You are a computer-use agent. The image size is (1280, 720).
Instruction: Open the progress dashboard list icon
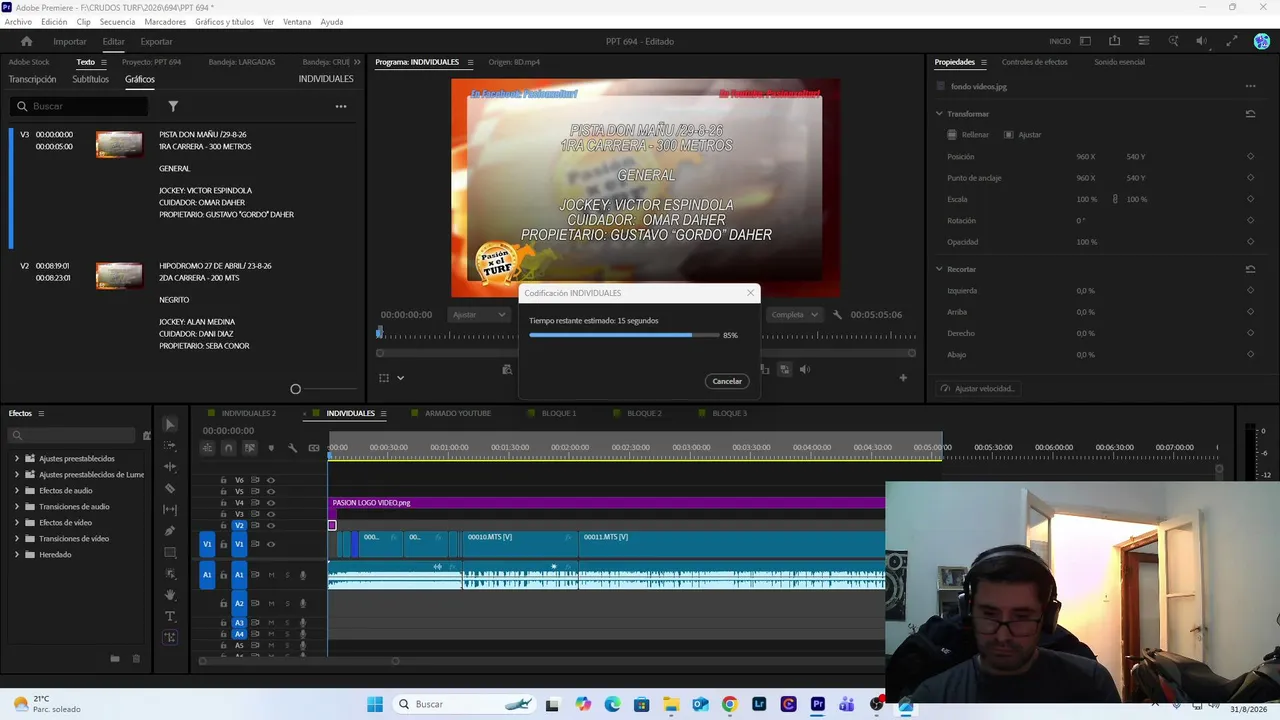click(1144, 41)
